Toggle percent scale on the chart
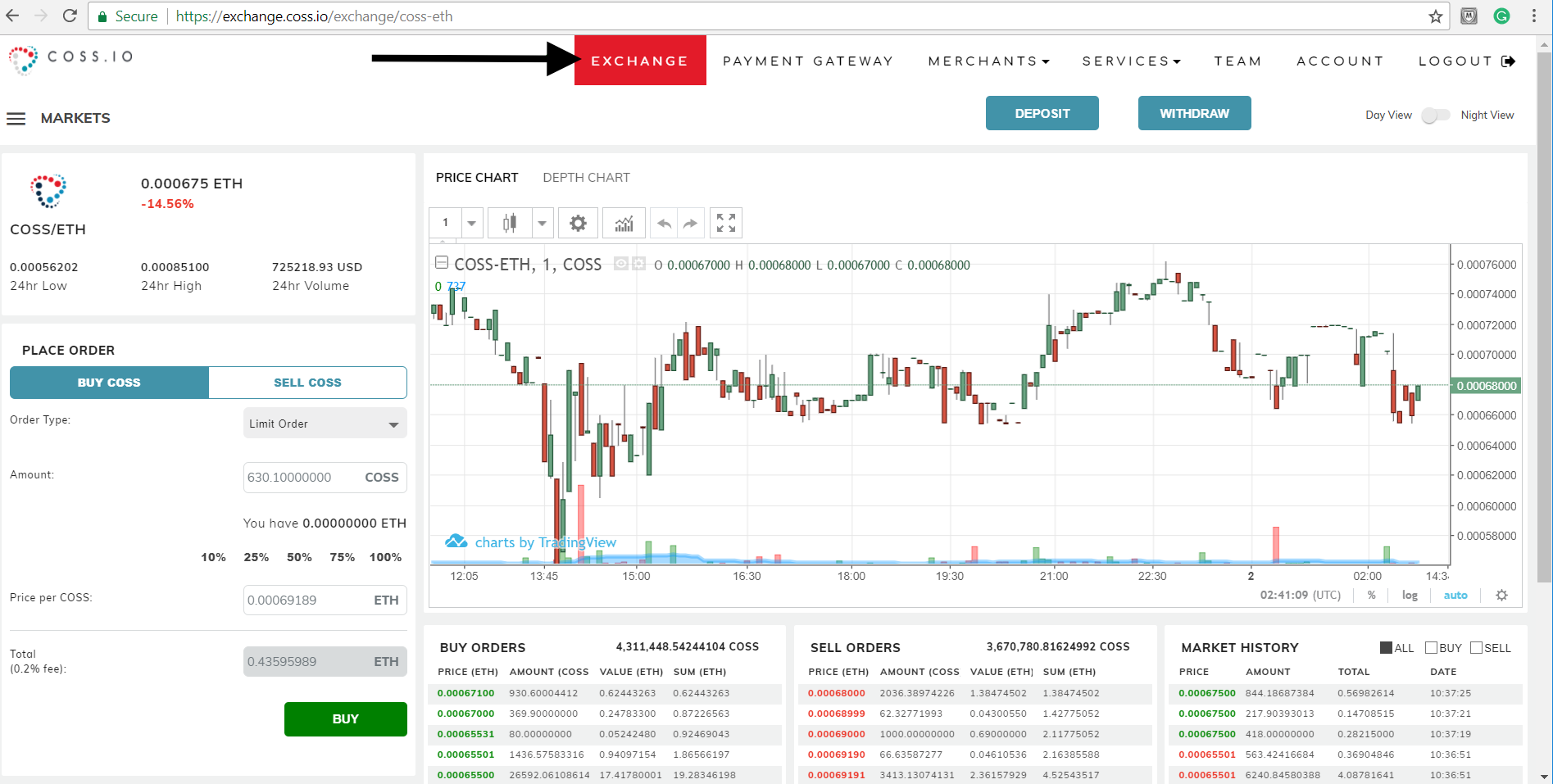The width and height of the screenshot is (1553, 784). point(1372,596)
